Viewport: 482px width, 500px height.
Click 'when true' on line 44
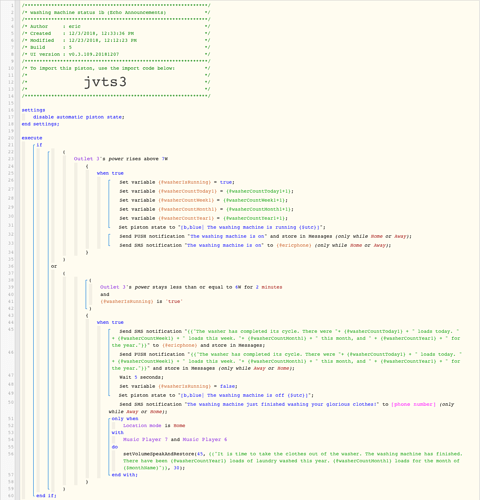coord(110,323)
